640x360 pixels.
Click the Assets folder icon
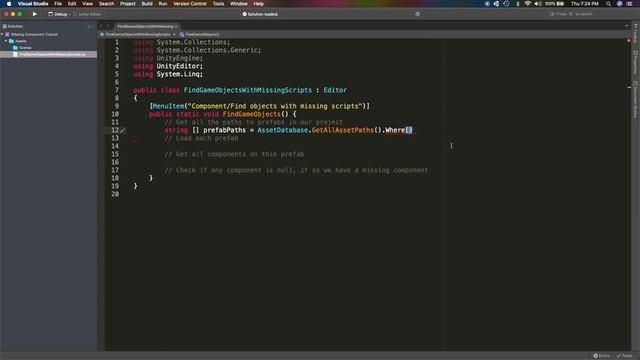click(11, 41)
